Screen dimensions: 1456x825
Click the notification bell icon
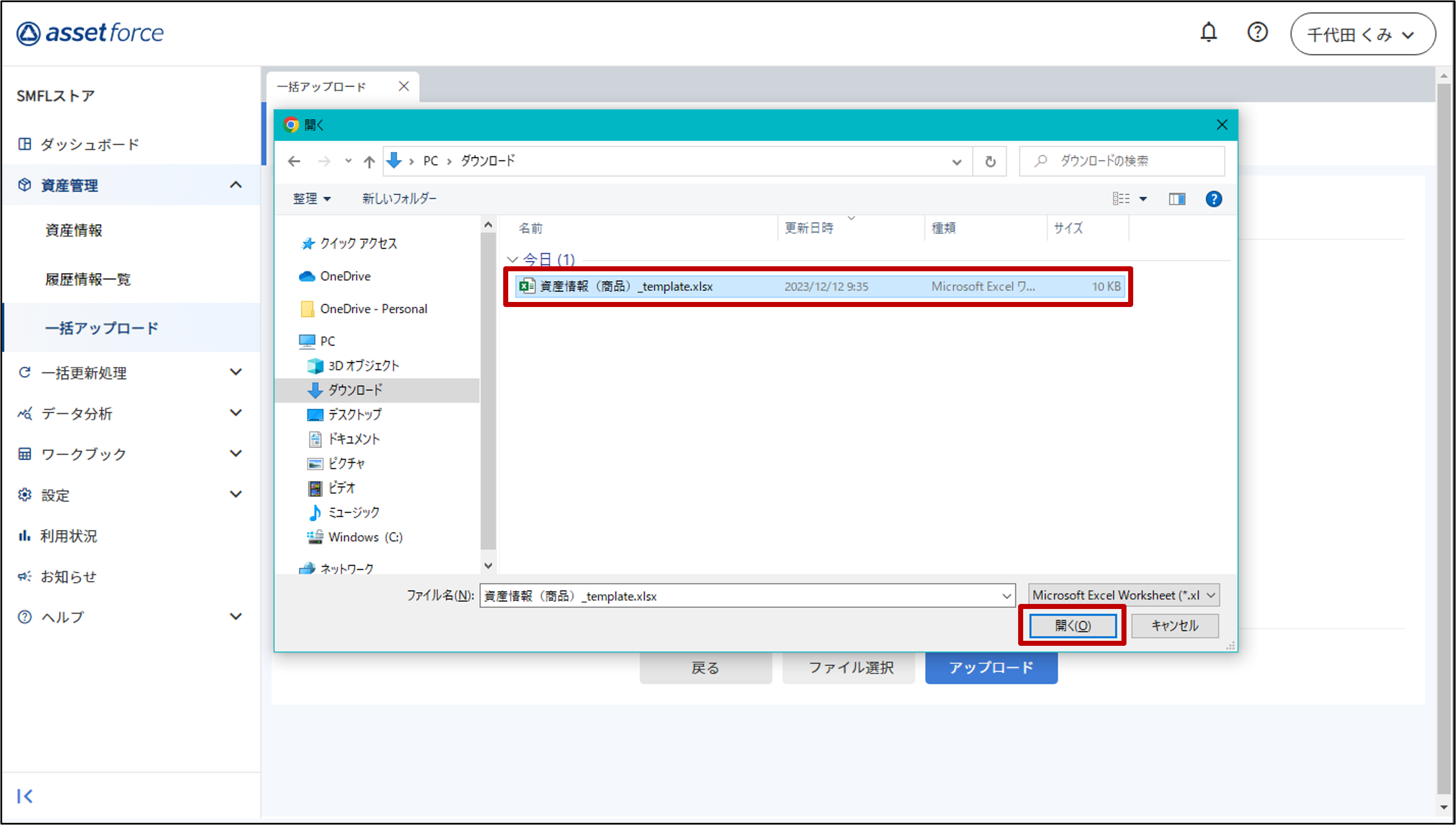(x=1209, y=32)
